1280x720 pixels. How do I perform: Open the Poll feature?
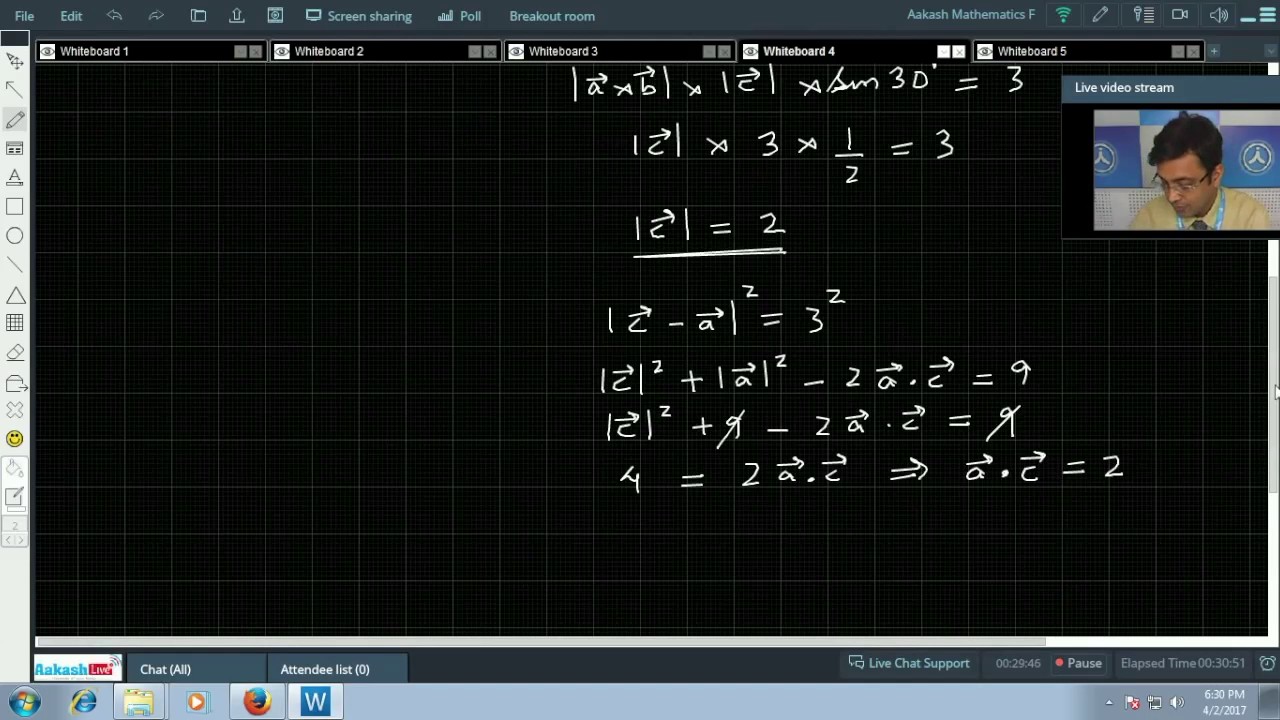459,16
